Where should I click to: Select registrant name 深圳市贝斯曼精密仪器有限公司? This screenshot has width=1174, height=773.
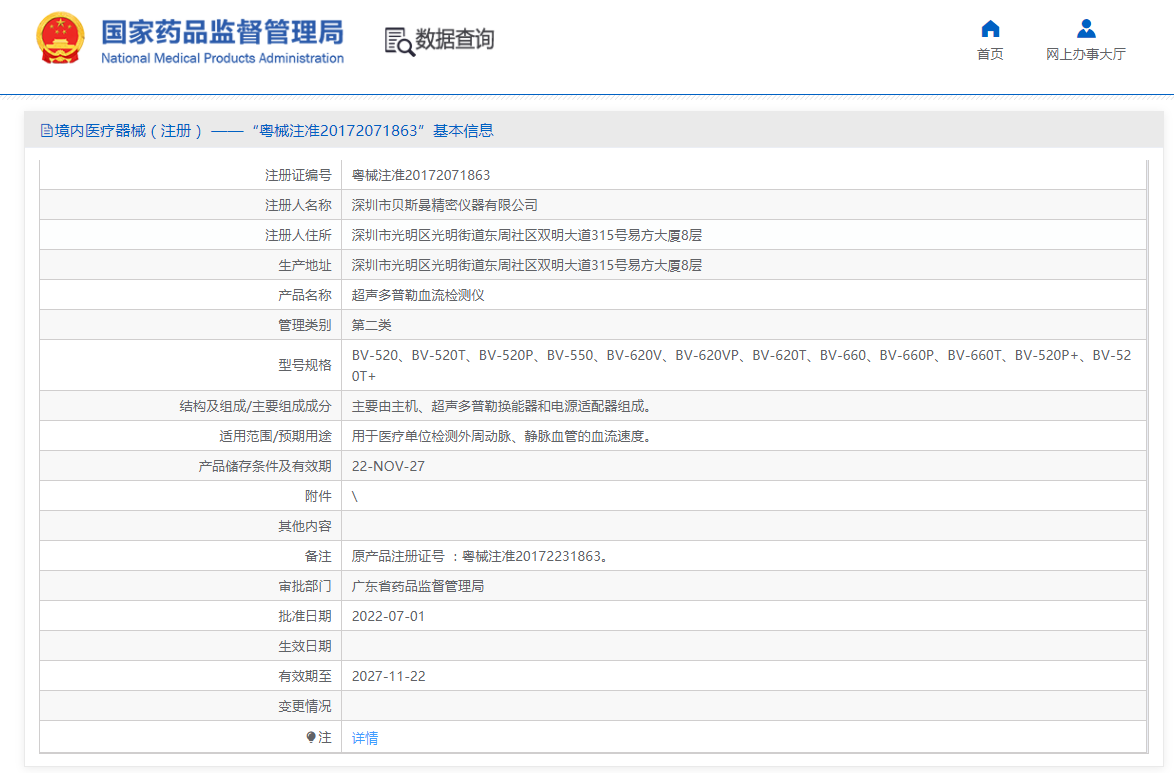445,204
